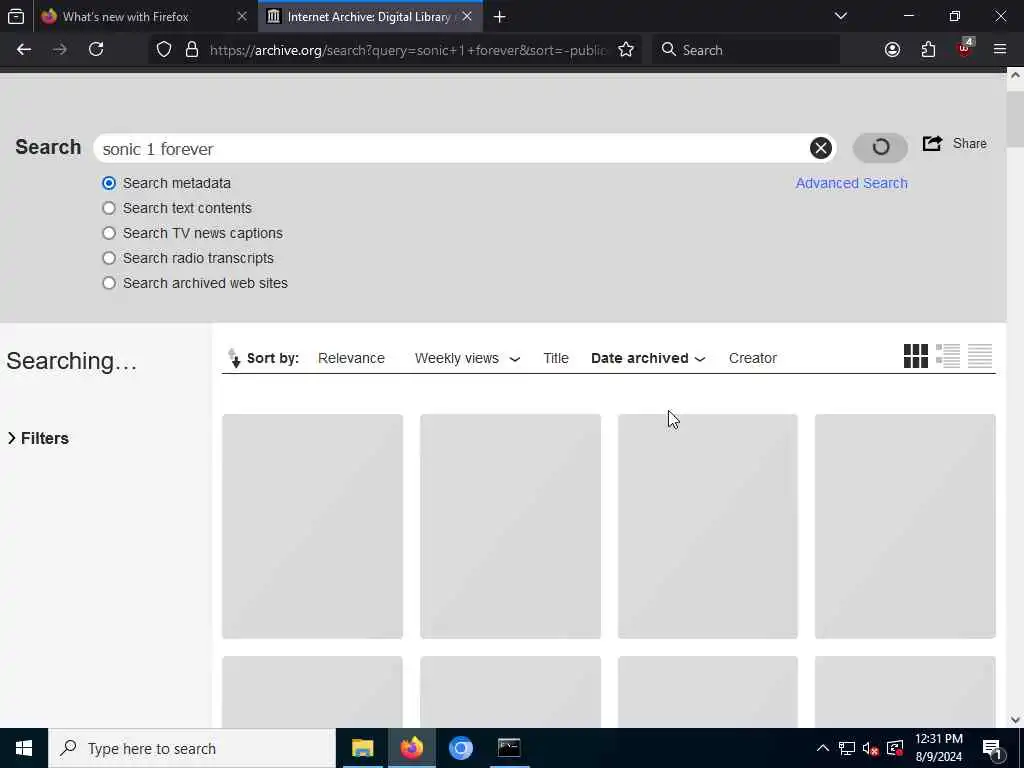Open the terminal from the taskbar
The image size is (1024, 768).
pos(509,748)
